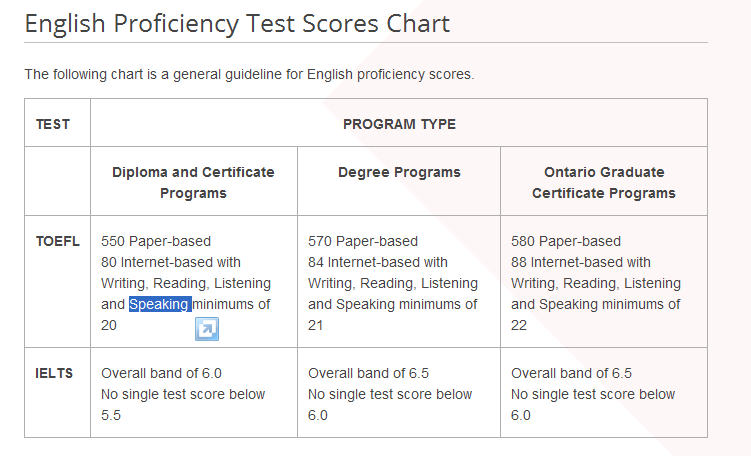Click the PROGRAM TYPE header cell
This screenshot has width=751, height=456.
click(x=399, y=124)
